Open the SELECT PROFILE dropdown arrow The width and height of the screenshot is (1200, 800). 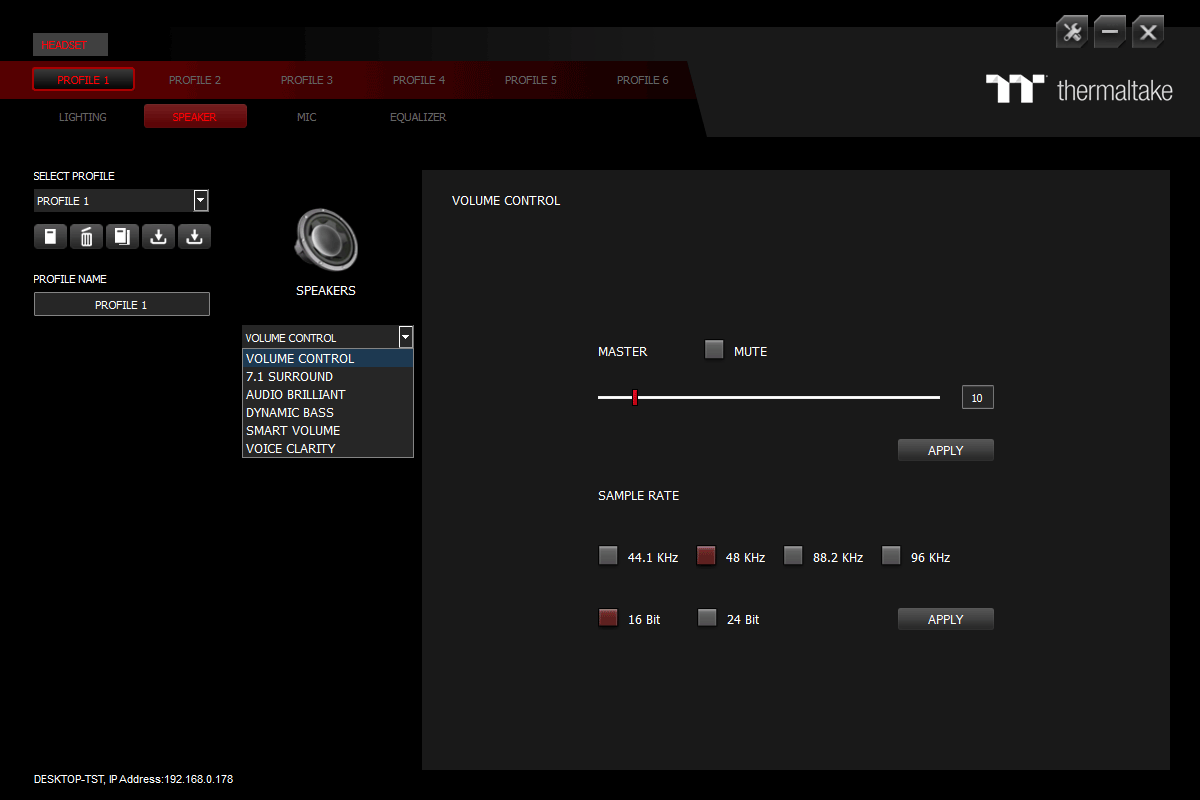point(201,201)
